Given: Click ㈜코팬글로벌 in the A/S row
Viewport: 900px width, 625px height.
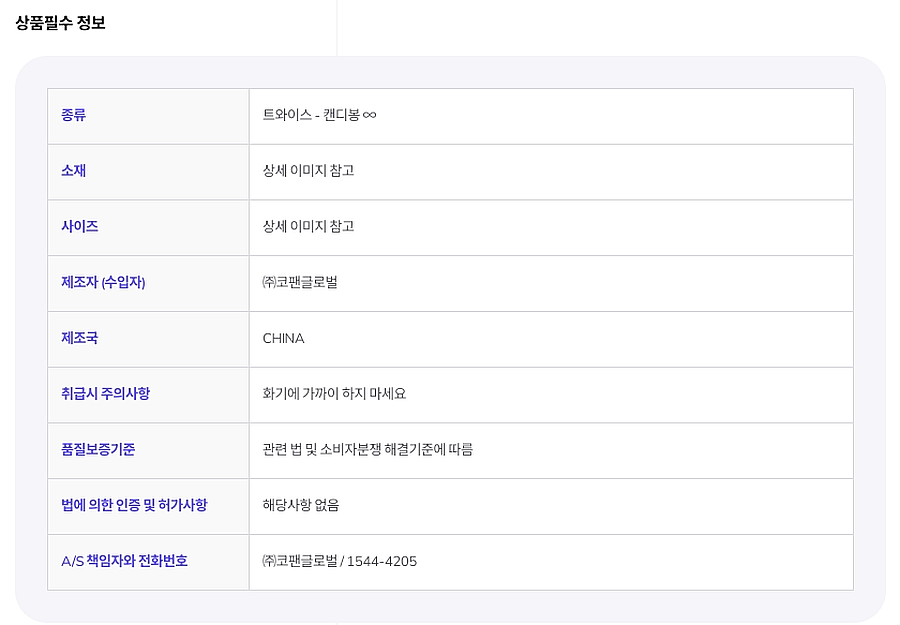Looking at the screenshot, I should (x=299, y=562).
